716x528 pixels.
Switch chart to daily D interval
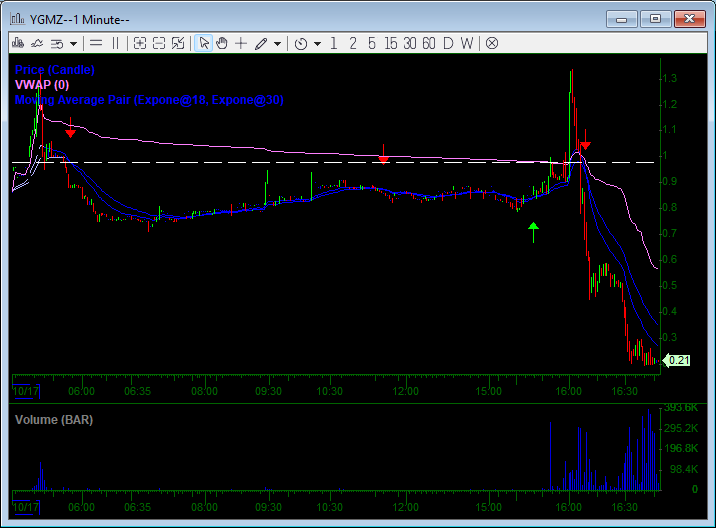(448, 43)
